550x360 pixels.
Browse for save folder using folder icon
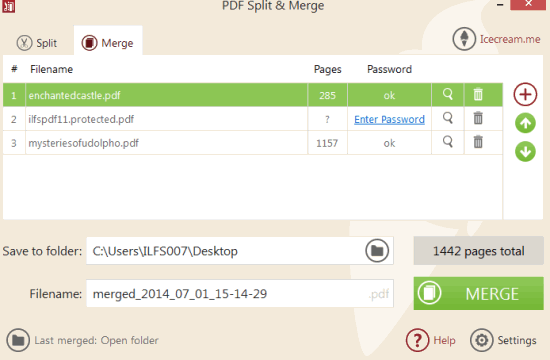click(x=377, y=251)
